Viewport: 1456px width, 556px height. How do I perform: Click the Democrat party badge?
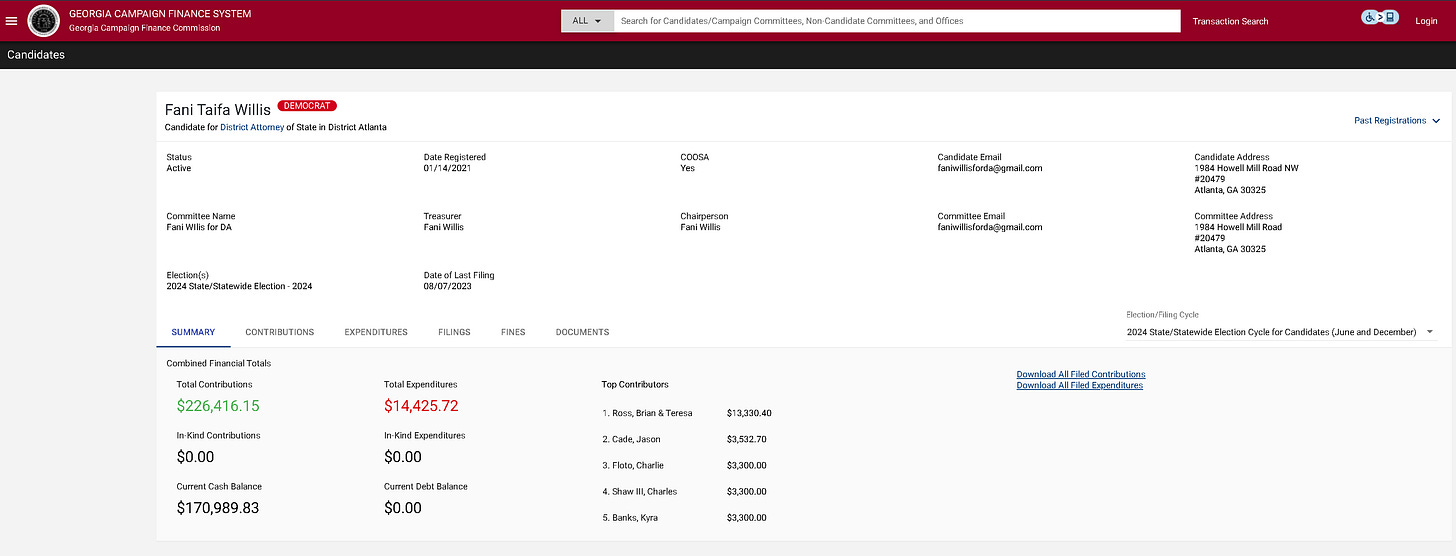[307, 105]
